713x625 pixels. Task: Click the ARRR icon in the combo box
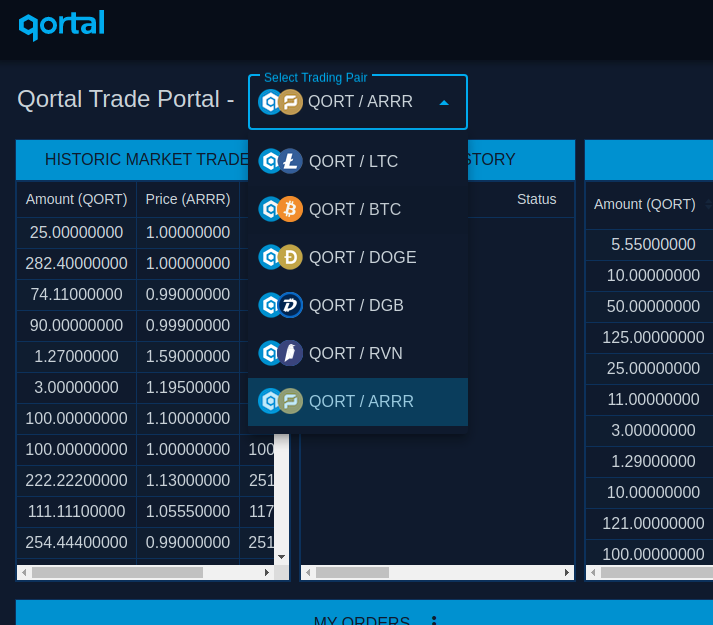290,102
